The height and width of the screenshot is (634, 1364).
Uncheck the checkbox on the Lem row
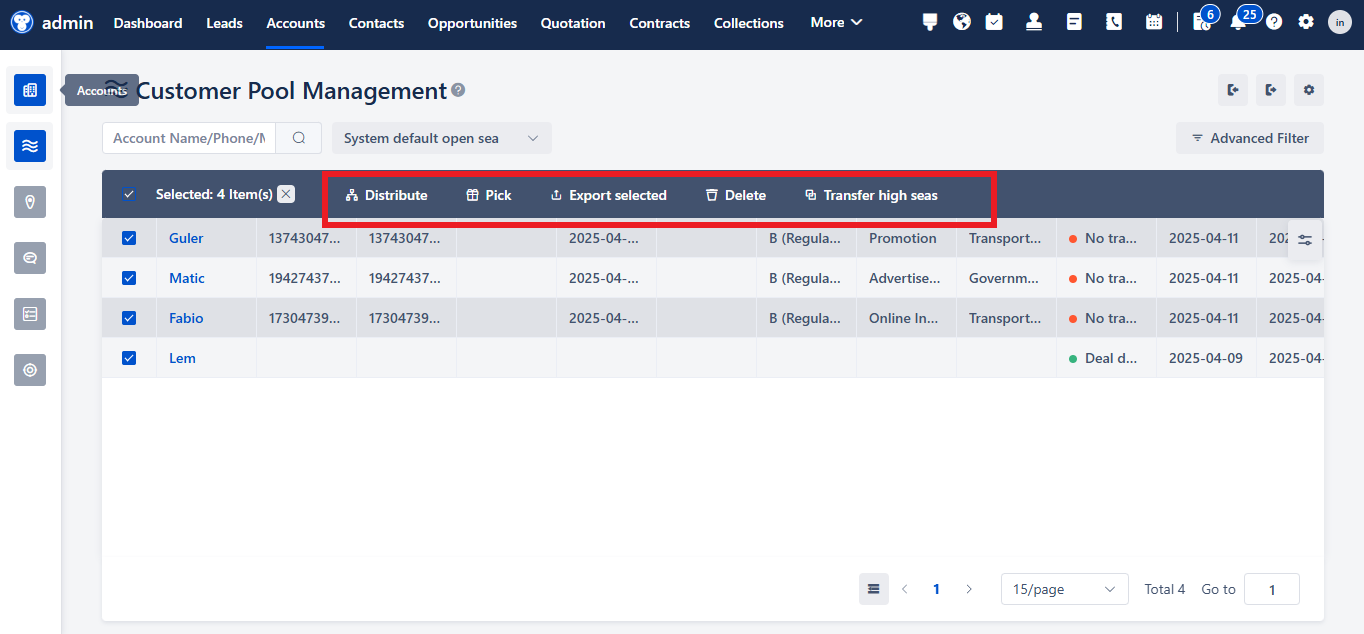(128, 358)
